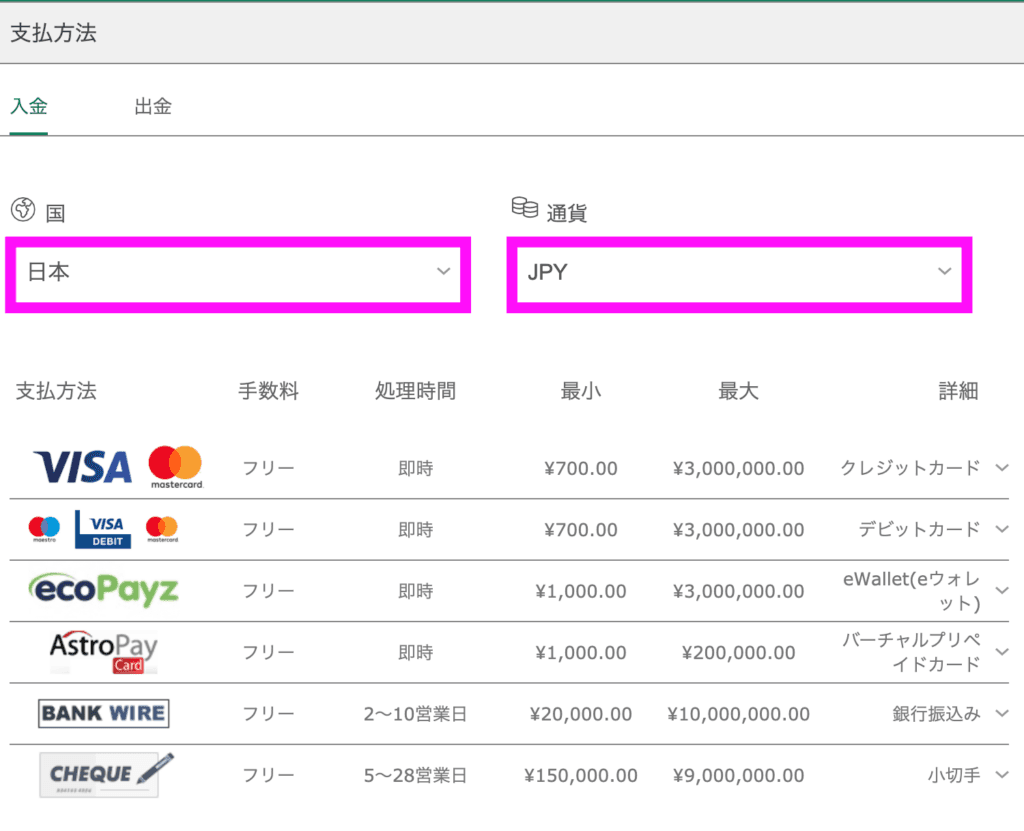Click the Mastercard logo in credit card row

pos(176,467)
